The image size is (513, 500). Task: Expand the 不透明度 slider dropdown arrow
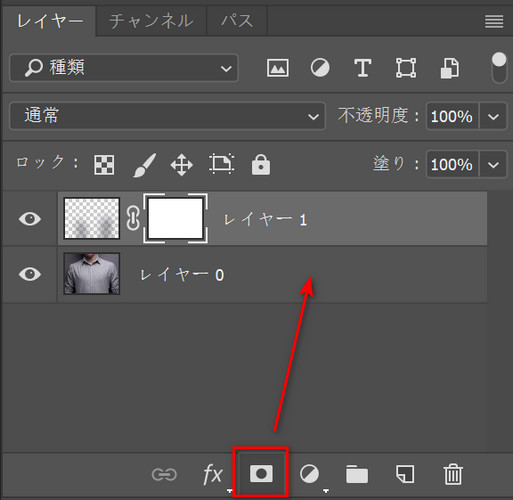[x=493, y=116]
